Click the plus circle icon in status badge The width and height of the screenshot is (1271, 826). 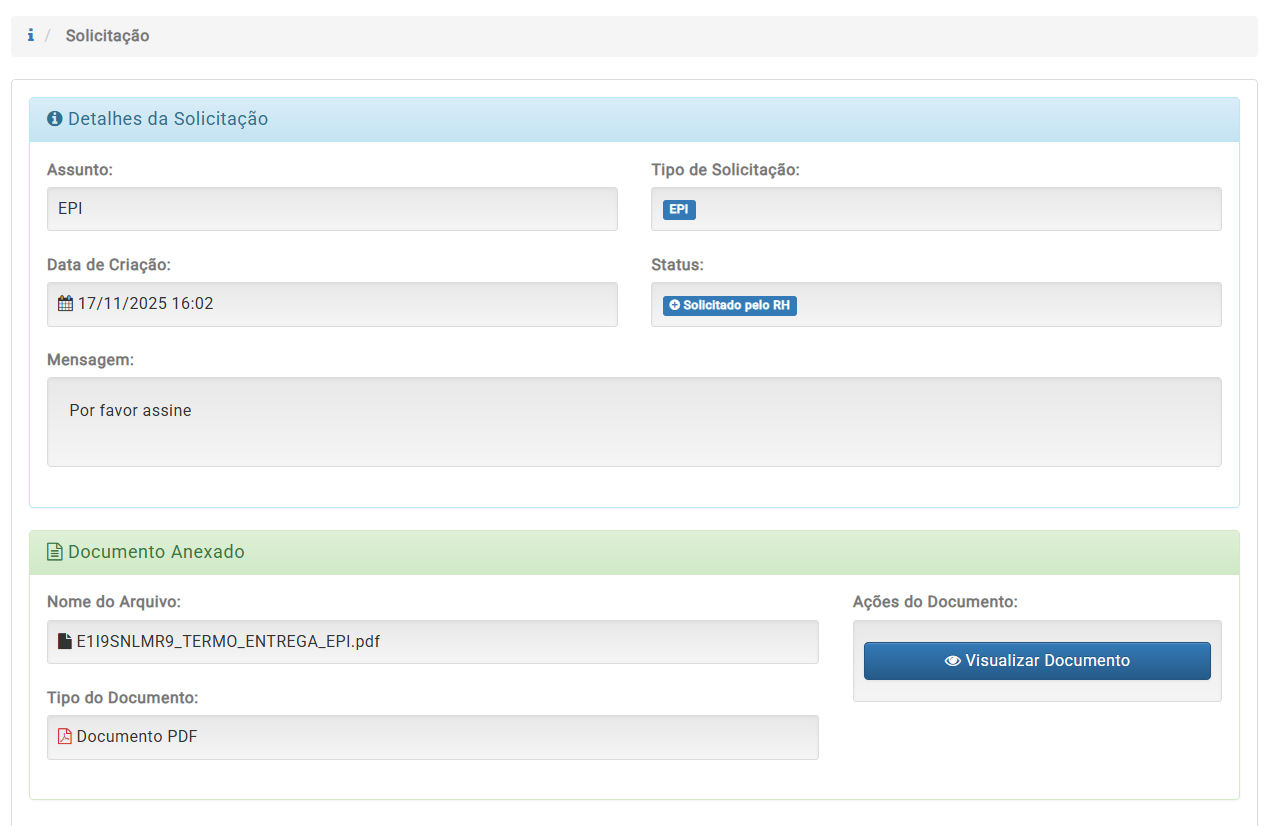click(x=674, y=305)
